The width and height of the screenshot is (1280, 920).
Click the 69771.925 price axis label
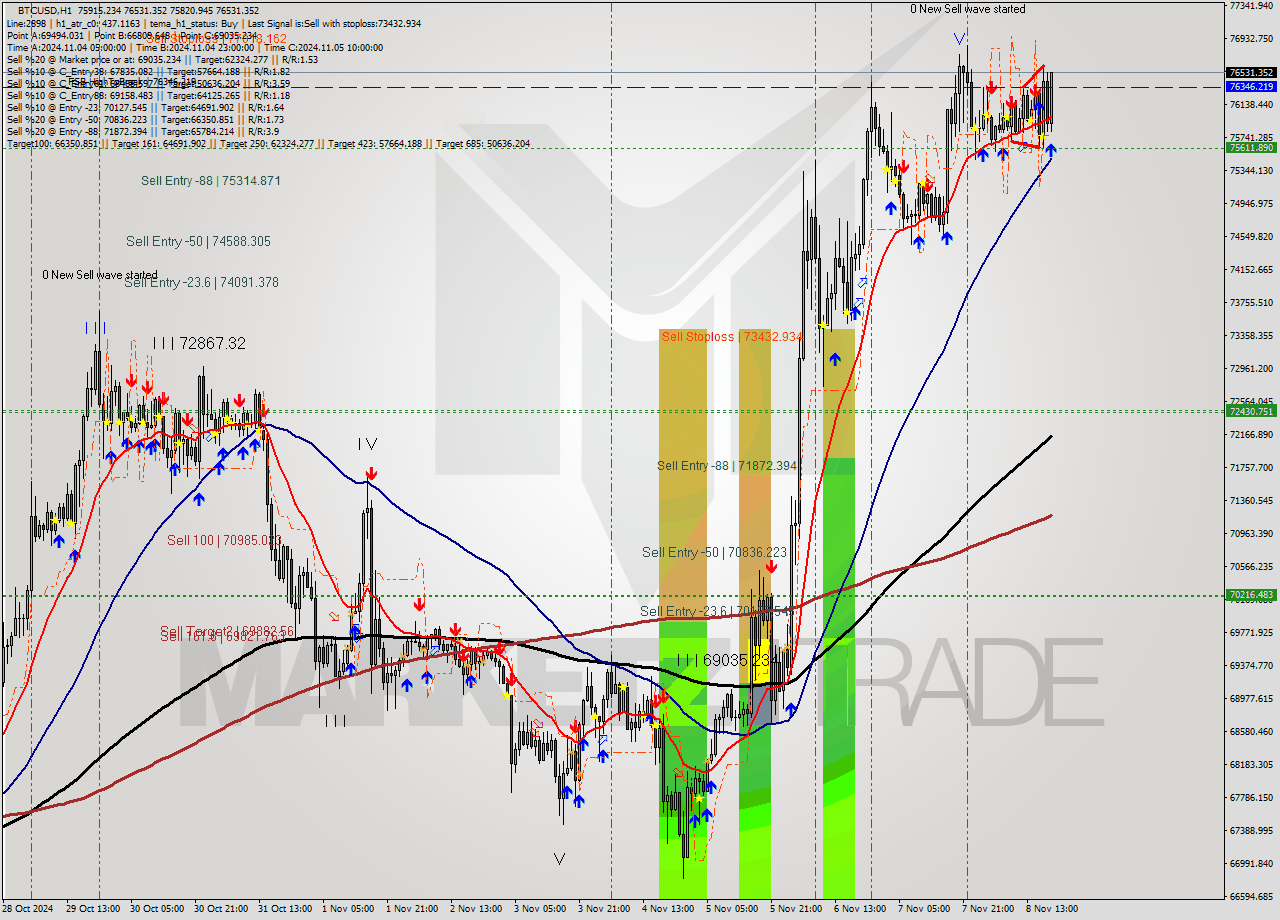(x=1251, y=633)
